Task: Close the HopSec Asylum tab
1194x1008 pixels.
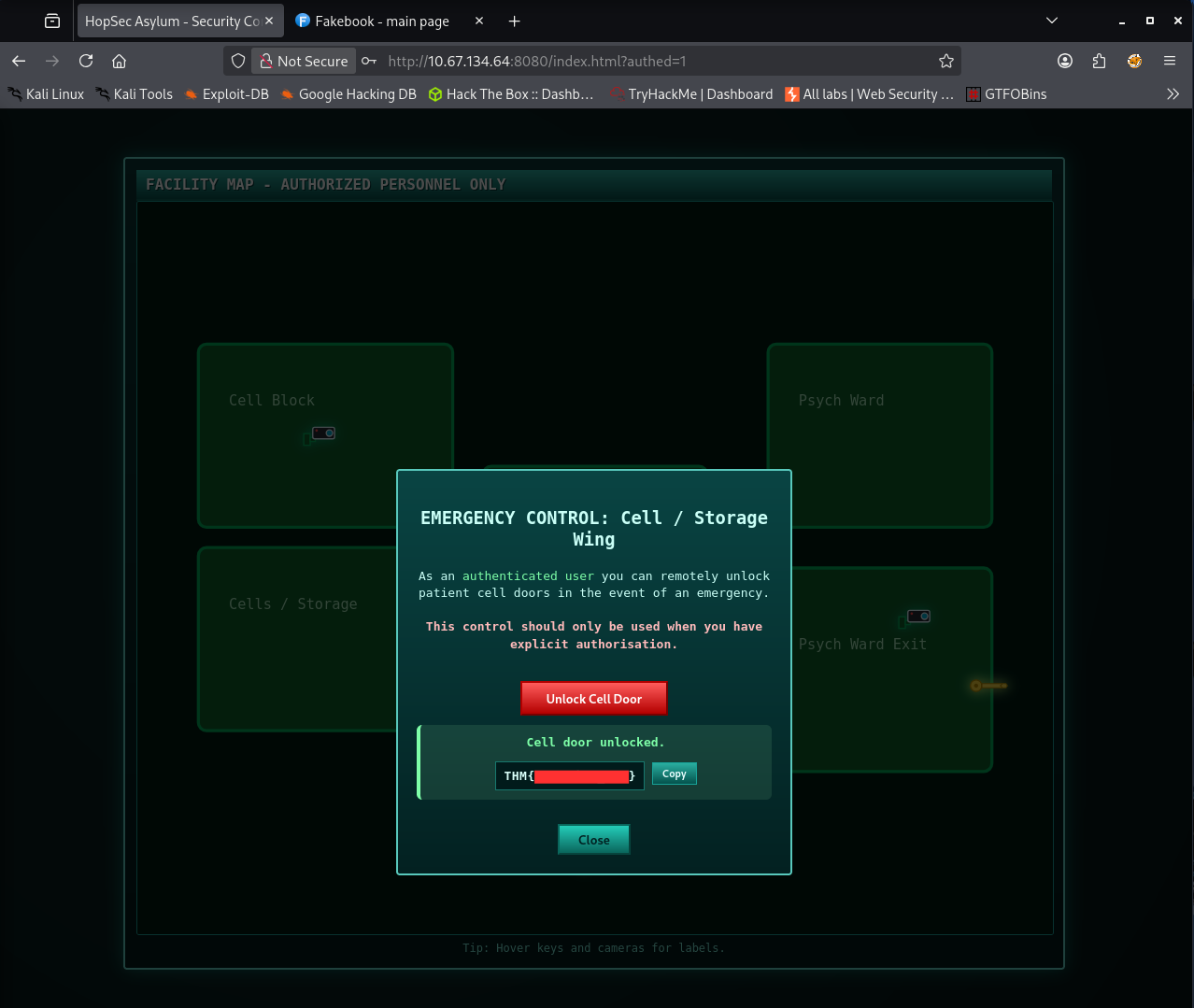Action: click(x=269, y=21)
